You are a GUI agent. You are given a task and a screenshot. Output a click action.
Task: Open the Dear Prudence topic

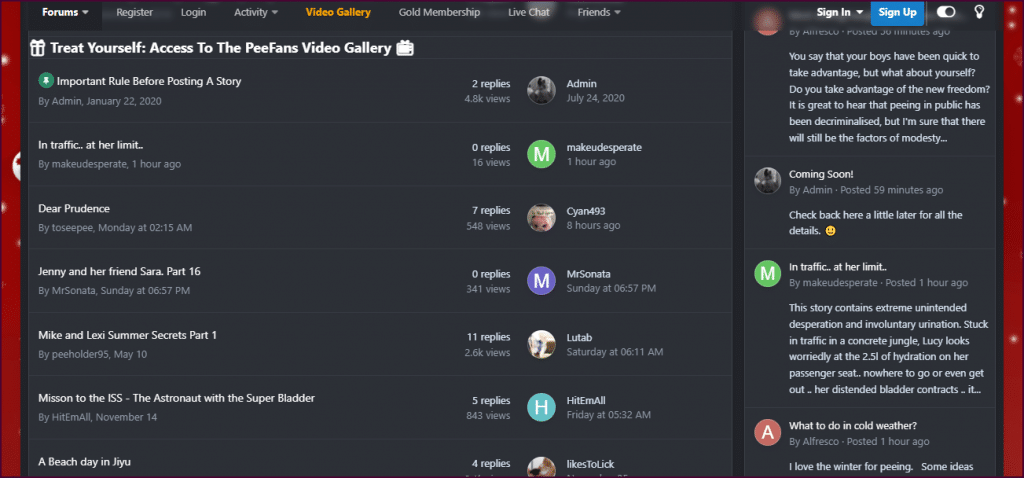(x=74, y=209)
